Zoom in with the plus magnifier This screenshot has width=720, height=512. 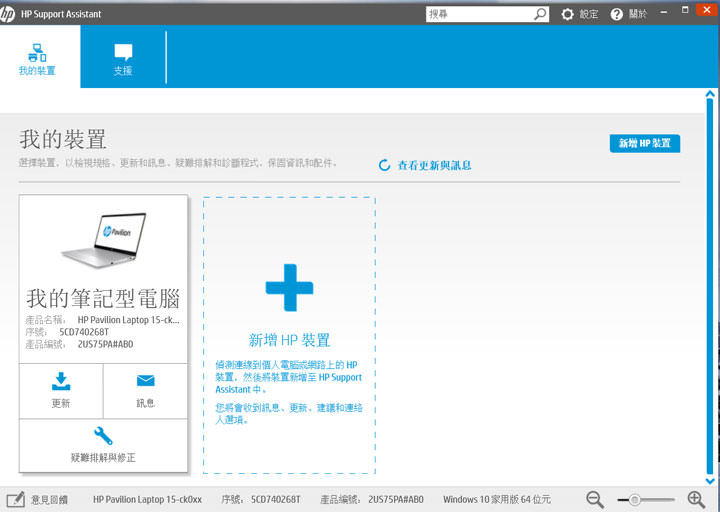(x=696, y=499)
